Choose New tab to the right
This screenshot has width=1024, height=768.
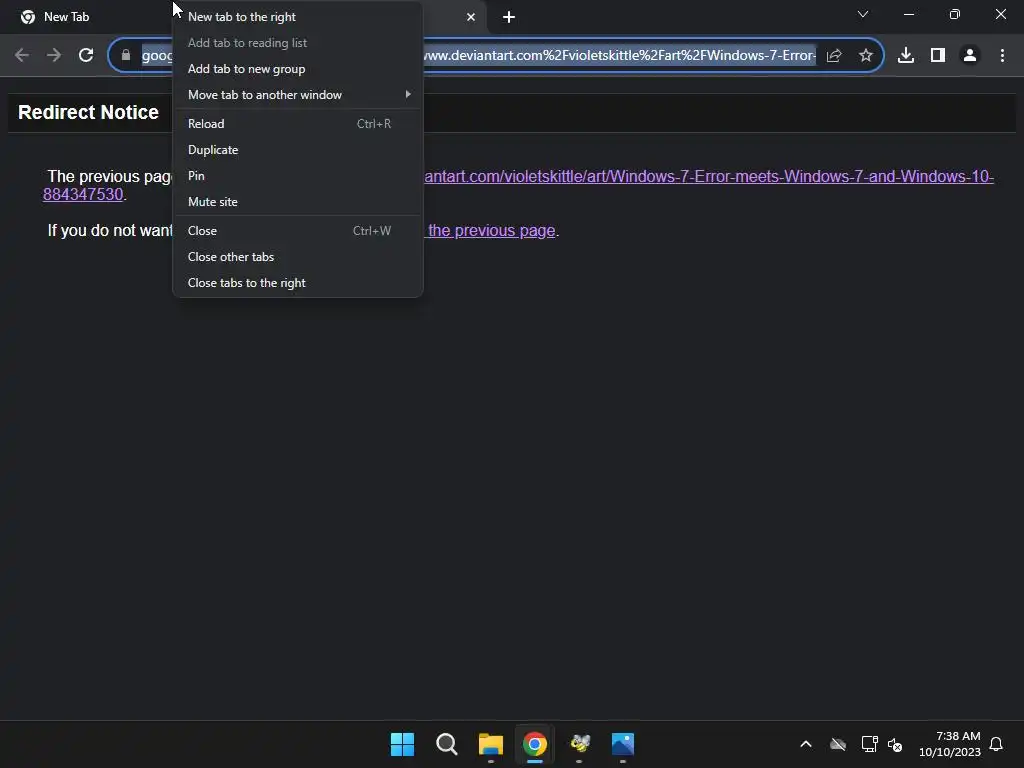coord(298,17)
